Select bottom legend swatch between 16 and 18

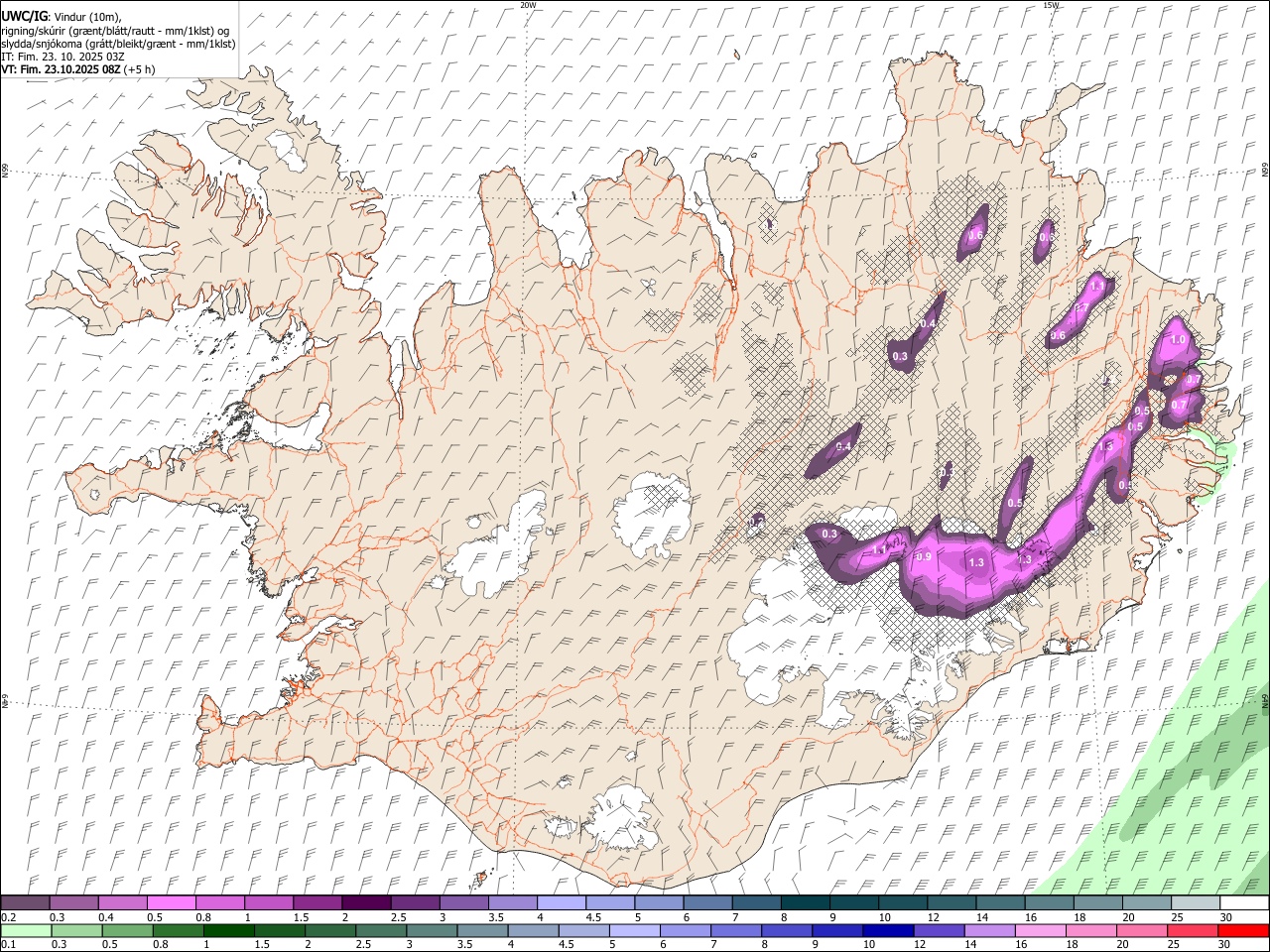tap(1039, 930)
